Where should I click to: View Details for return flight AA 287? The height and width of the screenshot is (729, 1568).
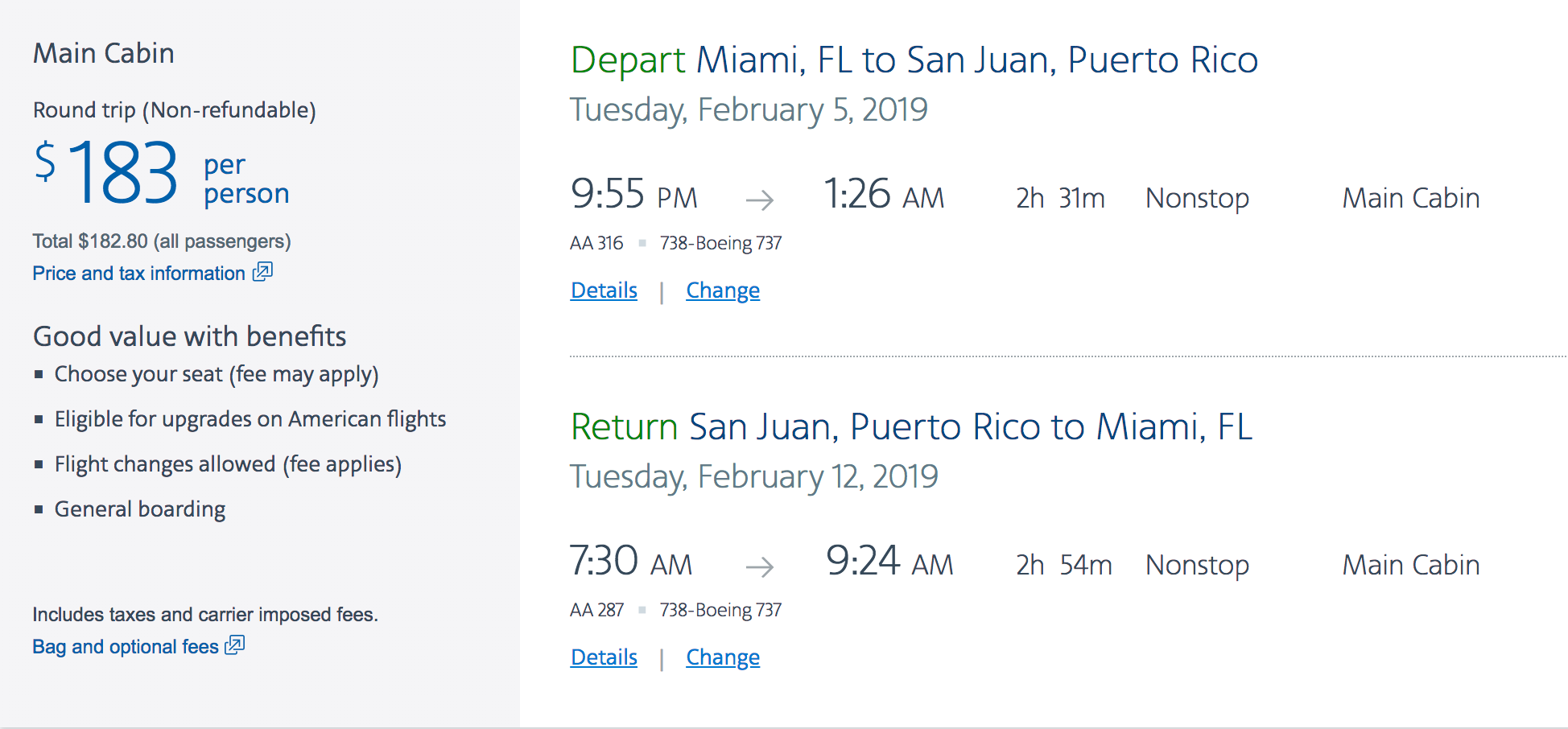coord(604,657)
